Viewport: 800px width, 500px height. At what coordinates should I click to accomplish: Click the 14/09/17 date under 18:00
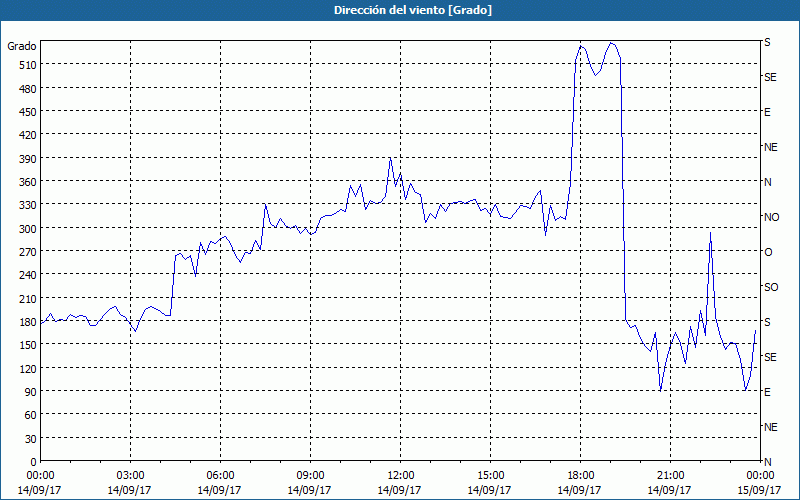[580, 490]
